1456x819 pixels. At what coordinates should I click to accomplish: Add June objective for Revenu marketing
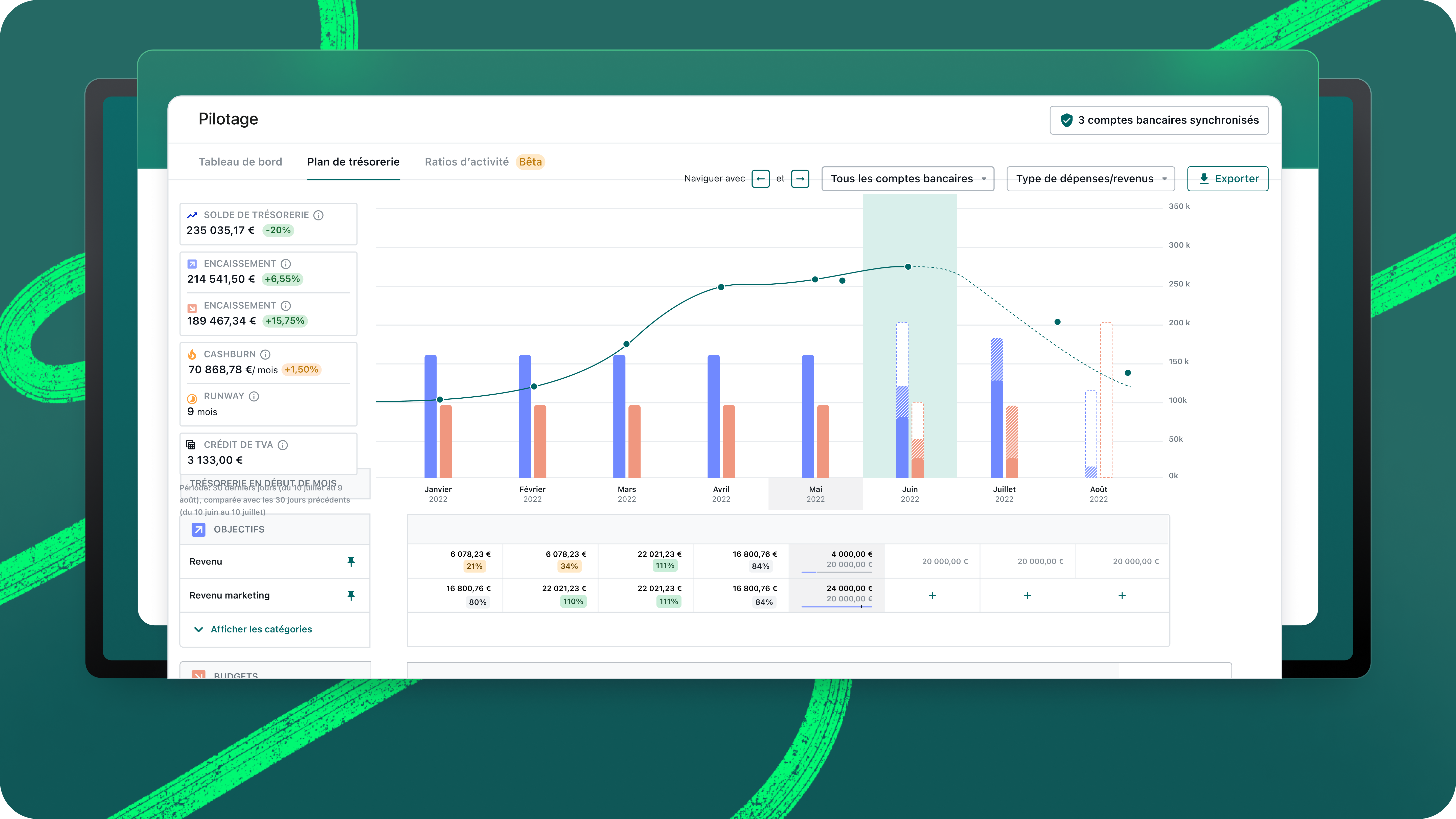pyautogui.click(x=932, y=596)
